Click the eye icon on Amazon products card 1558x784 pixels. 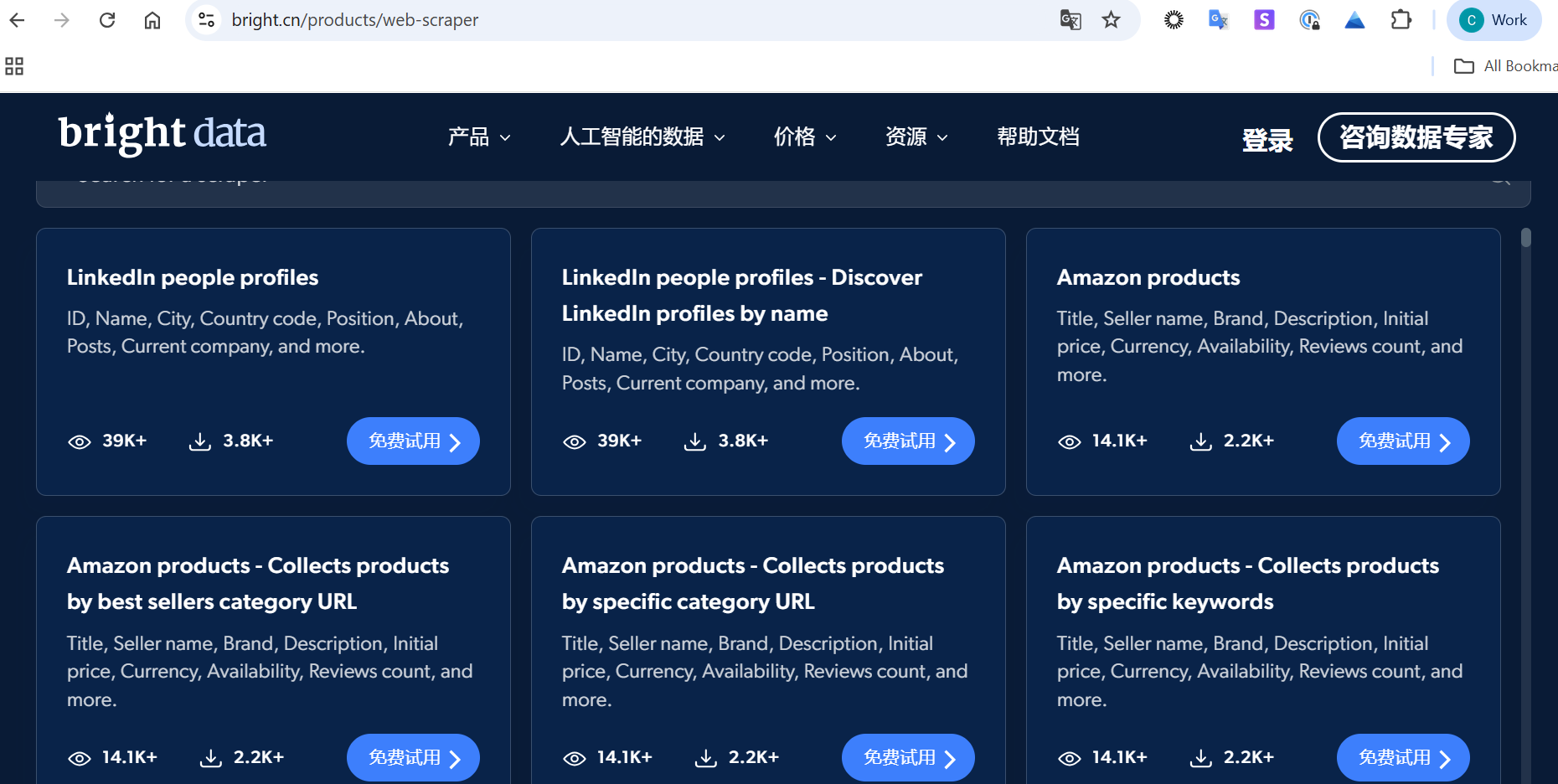click(x=1070, y=441)
